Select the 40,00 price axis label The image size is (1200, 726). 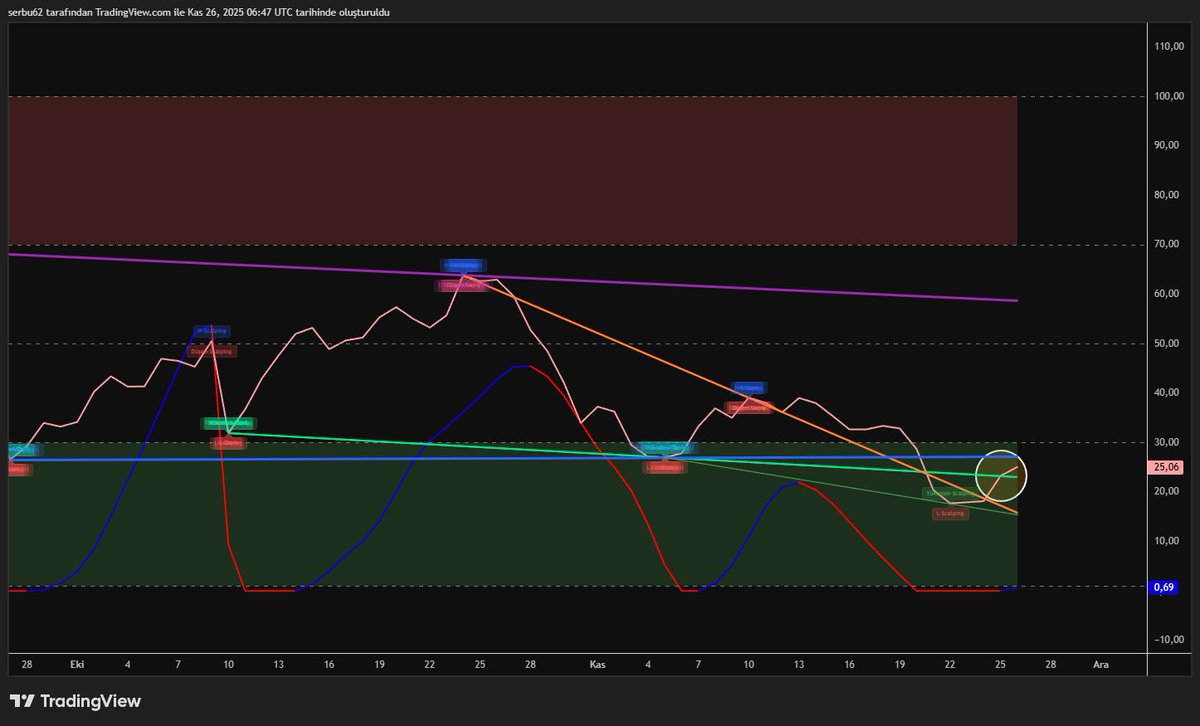[1166, 393]
